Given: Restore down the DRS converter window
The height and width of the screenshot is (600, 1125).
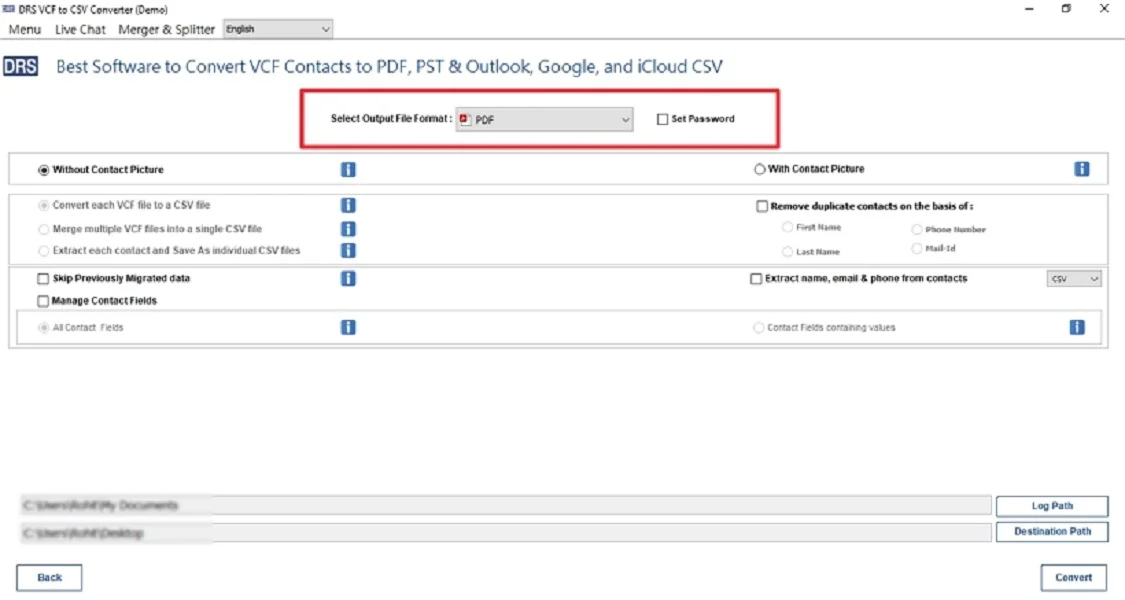Looking at the screenshot, I should point(1066,9).
